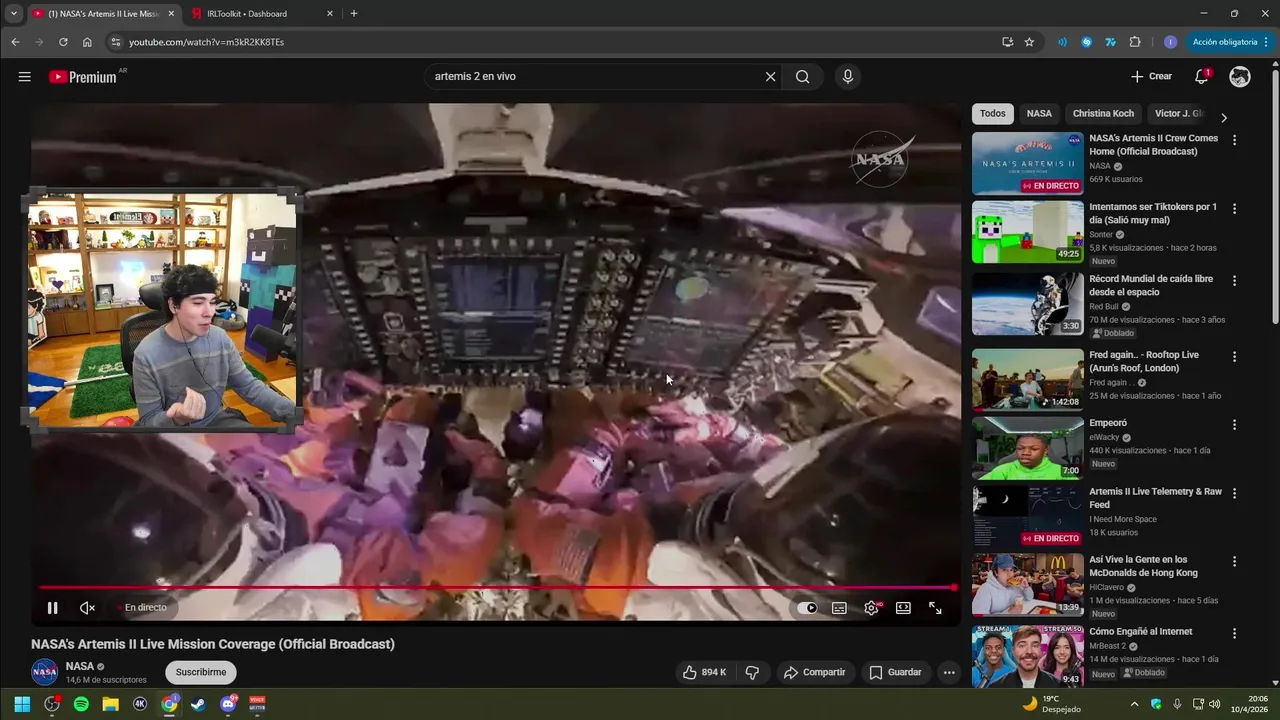
Task: Open the NASA channel name link
Action: coord(80,666)
